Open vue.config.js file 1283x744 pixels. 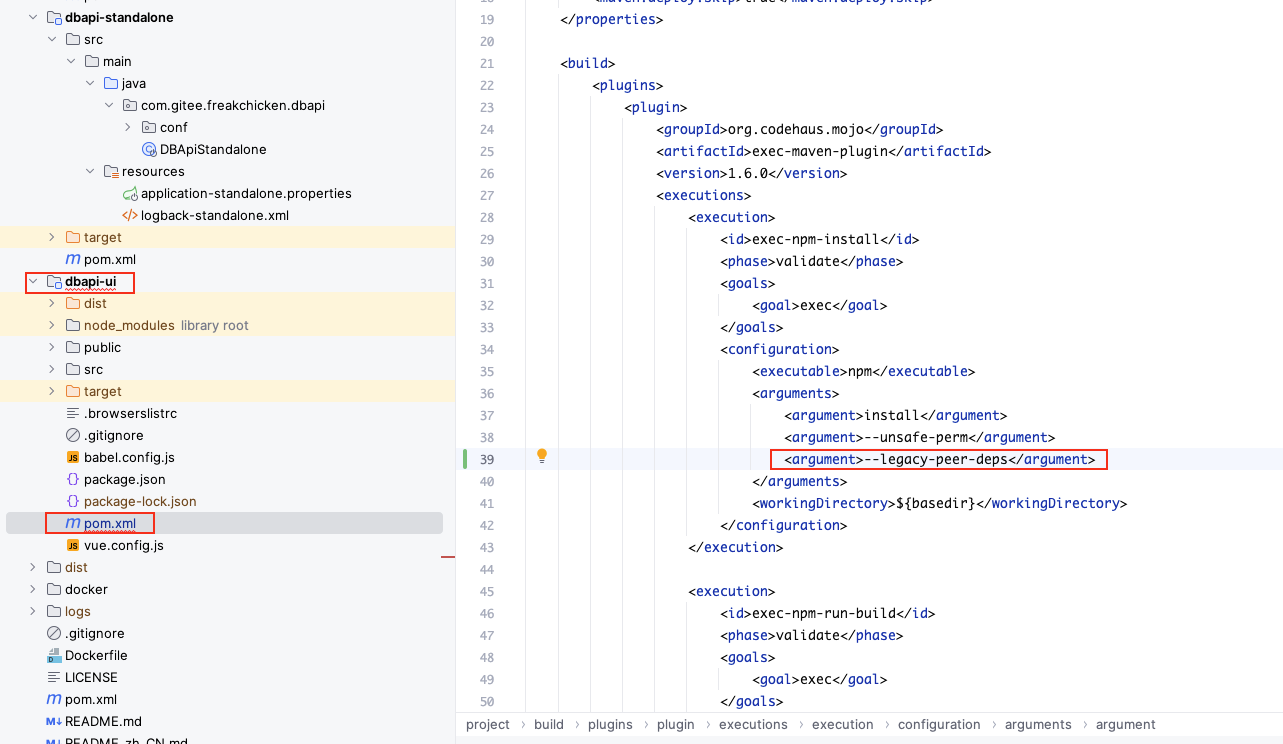click(123, 545)
